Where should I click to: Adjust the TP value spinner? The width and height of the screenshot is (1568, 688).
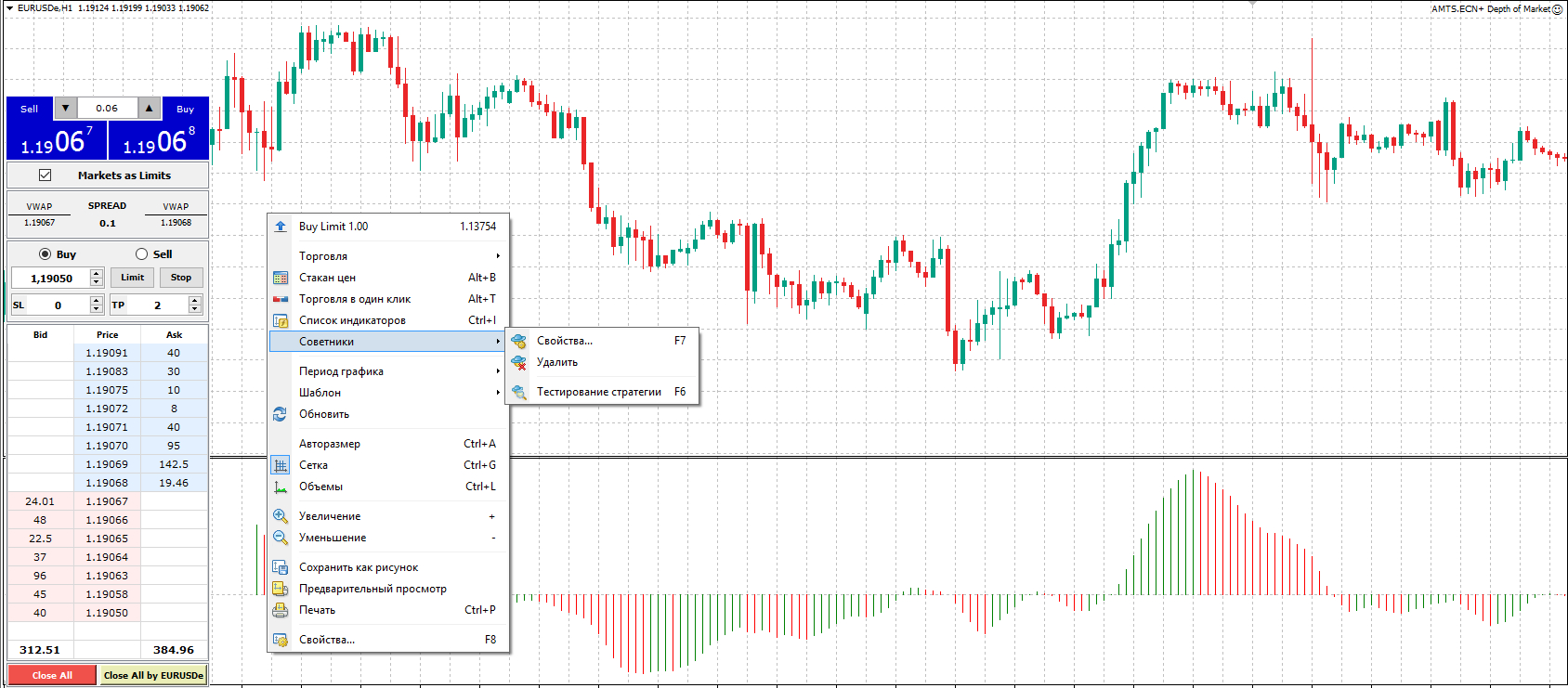tap(195, 305)
